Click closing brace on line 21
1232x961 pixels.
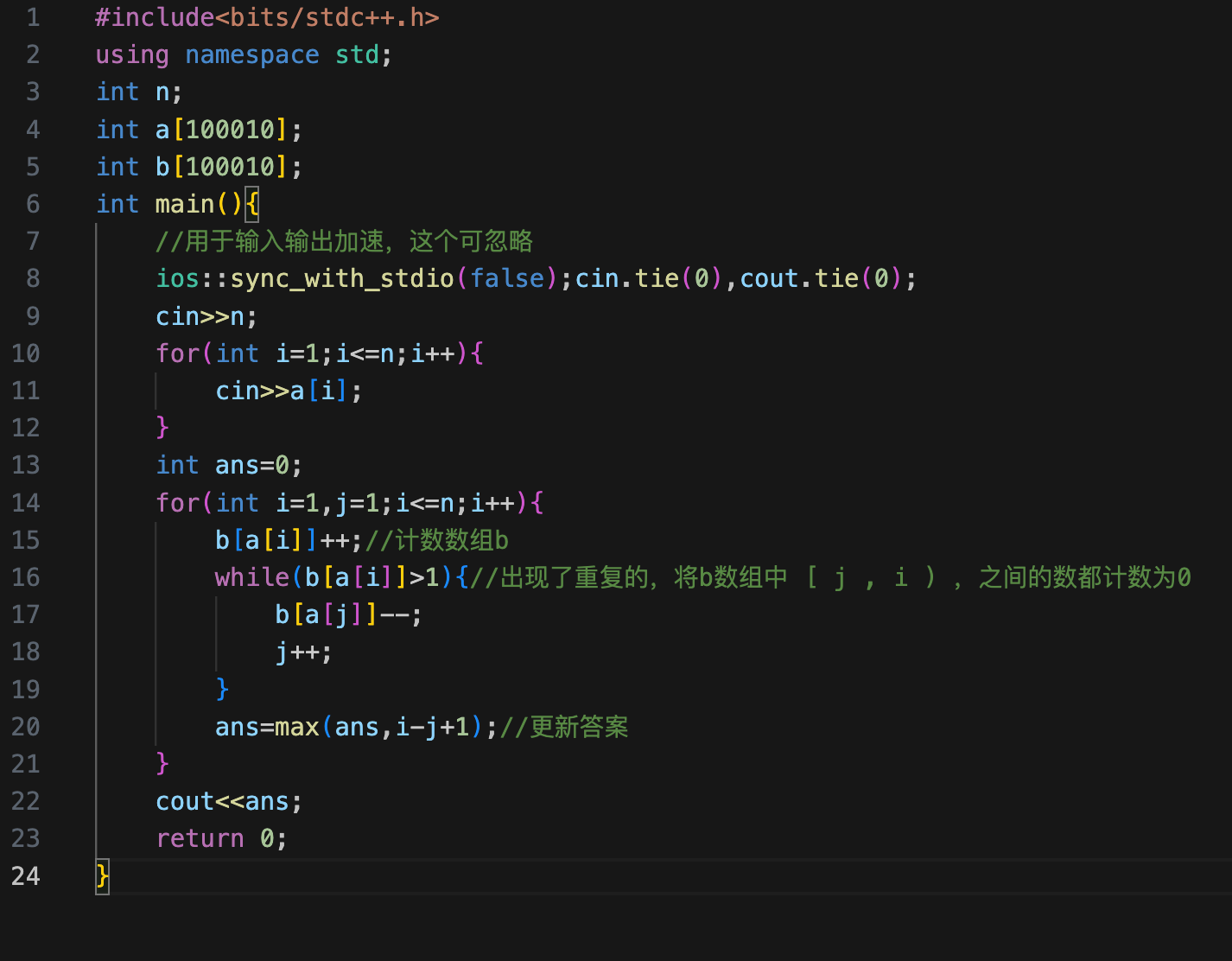coord(162,764)
